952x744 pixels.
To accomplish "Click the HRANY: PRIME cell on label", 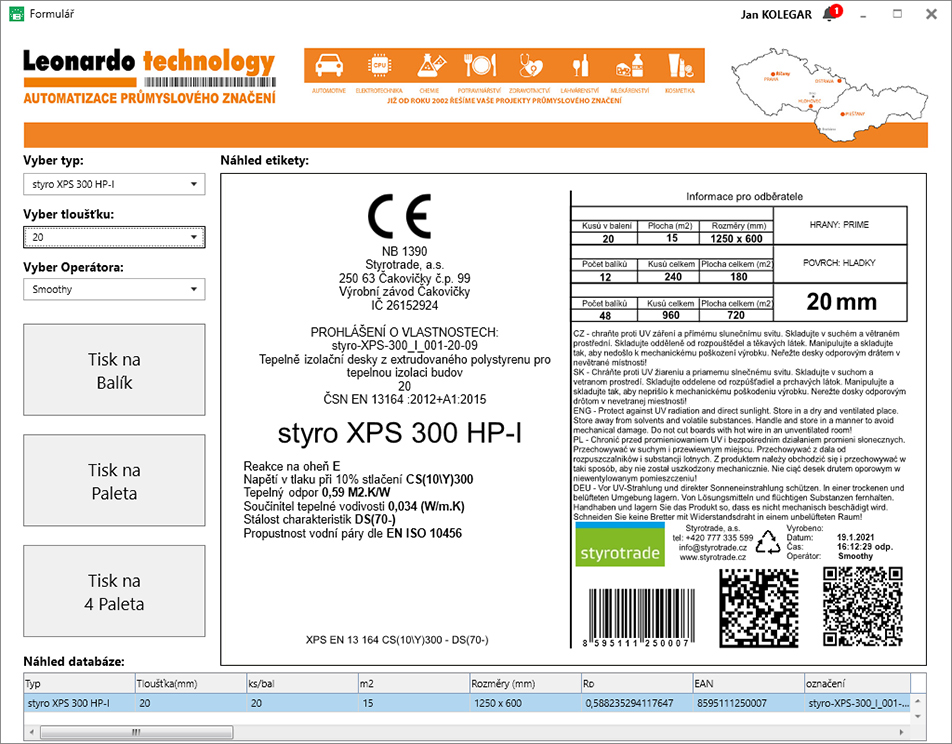I will point(840,225).
